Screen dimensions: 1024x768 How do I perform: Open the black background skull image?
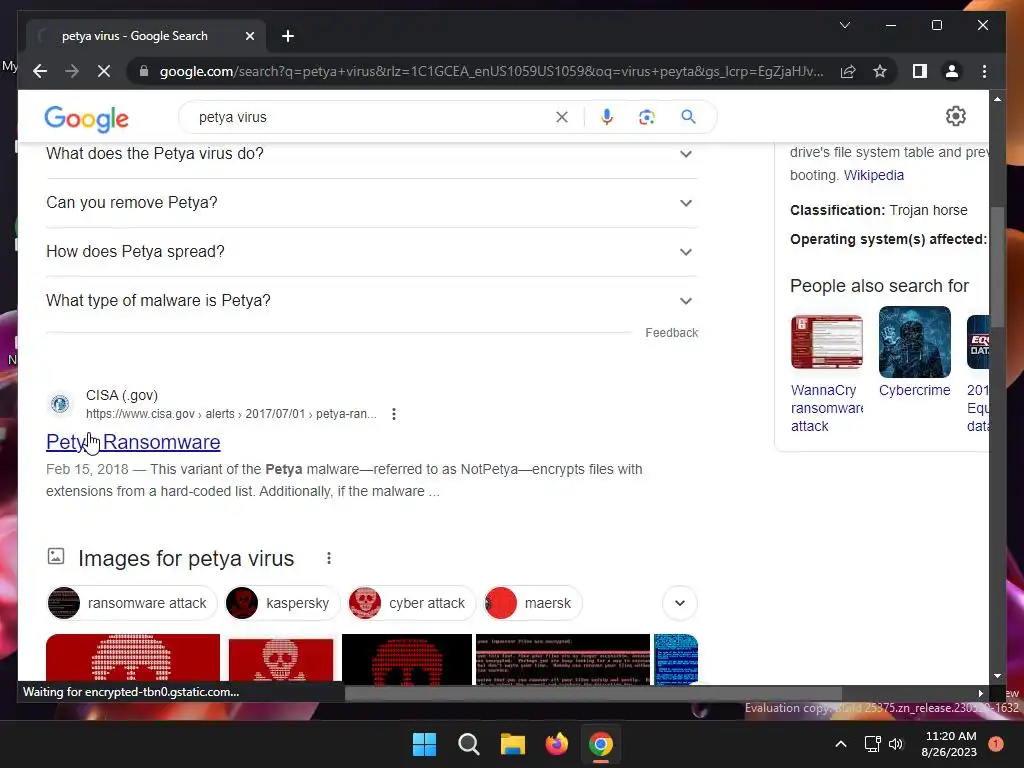406,658
